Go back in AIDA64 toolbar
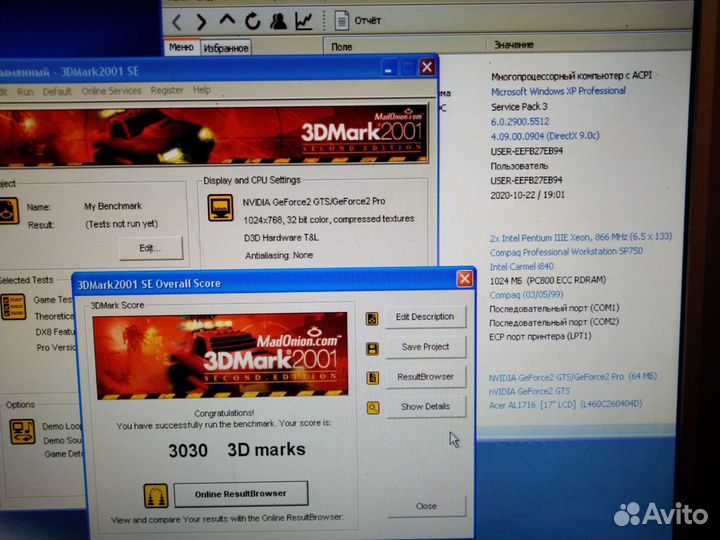This screenshot has width=720, height=540. click(177, 22)
